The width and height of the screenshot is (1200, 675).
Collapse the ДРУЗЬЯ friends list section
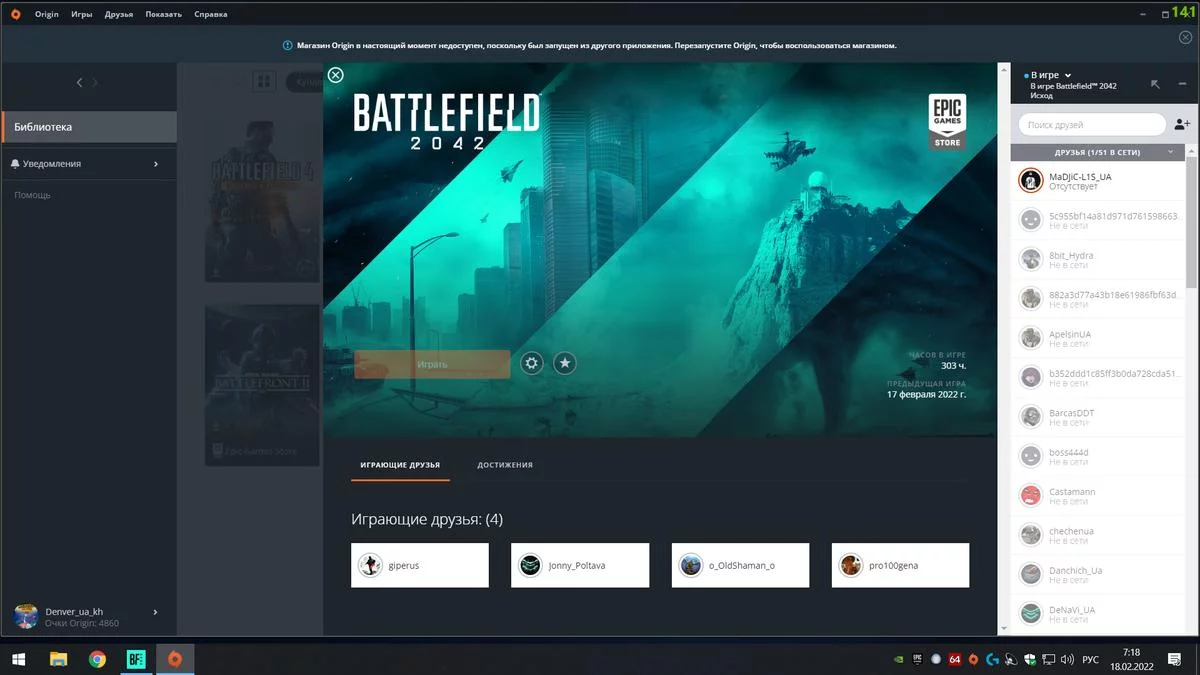(1171, 152)
